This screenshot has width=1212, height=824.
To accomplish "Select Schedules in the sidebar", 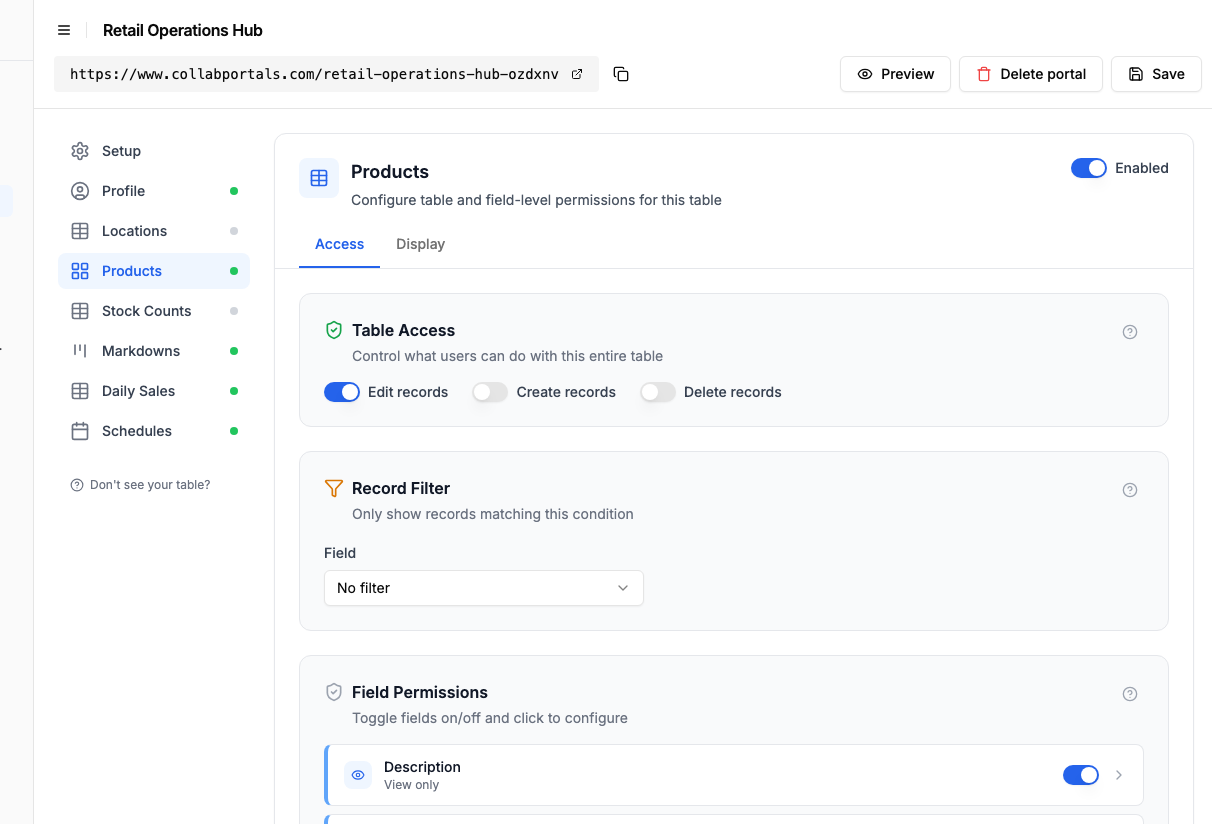I will point(154,431).
